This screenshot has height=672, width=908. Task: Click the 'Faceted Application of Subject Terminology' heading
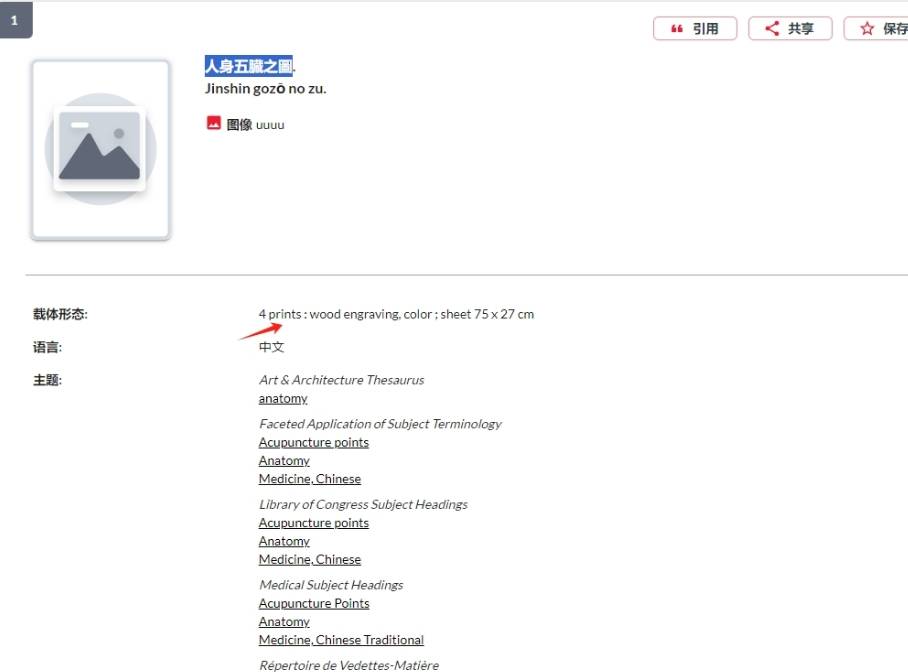[380, 424]
